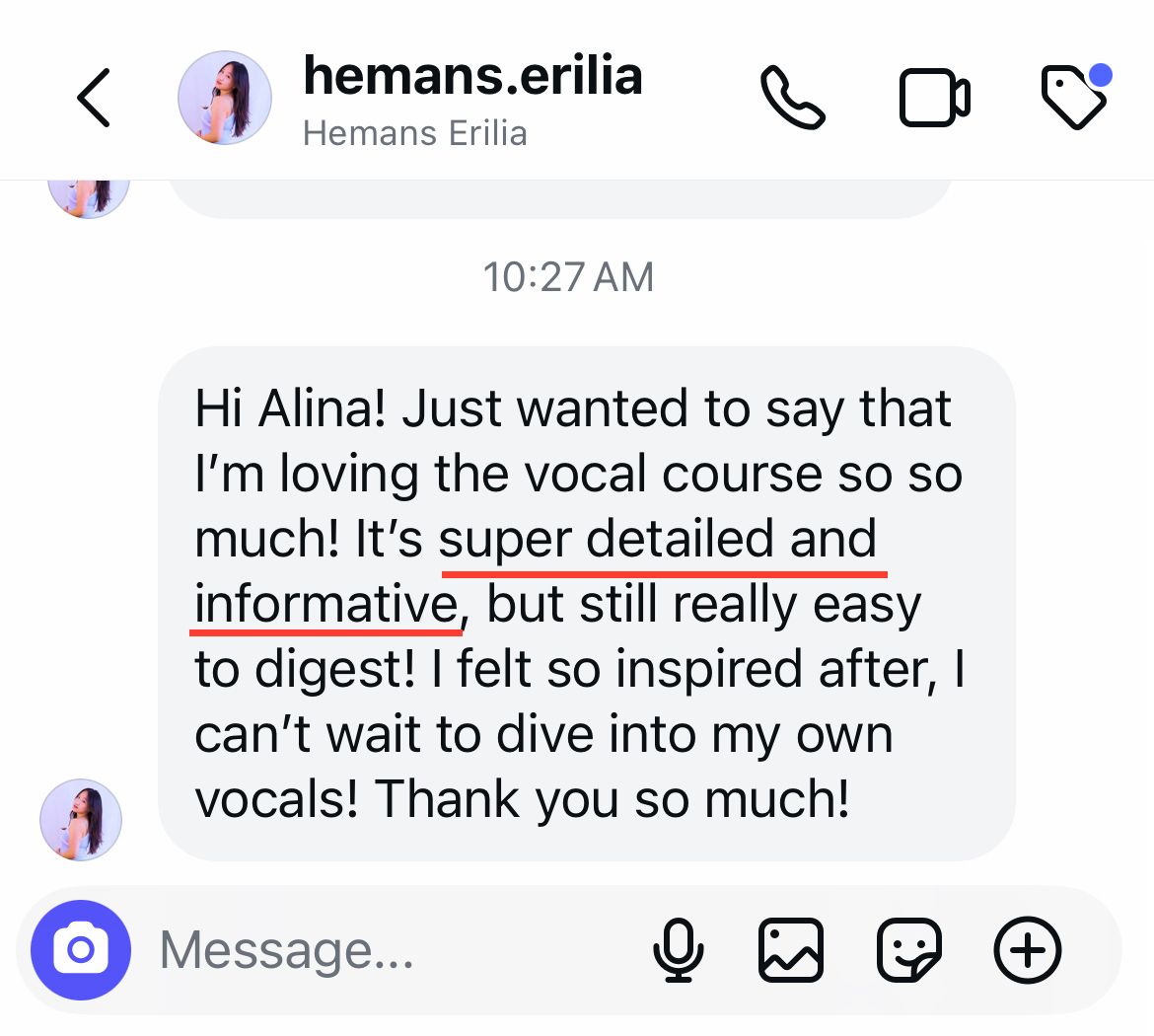
Task: Start a video call with hemans.erilia
Action: tap(934, 98)
